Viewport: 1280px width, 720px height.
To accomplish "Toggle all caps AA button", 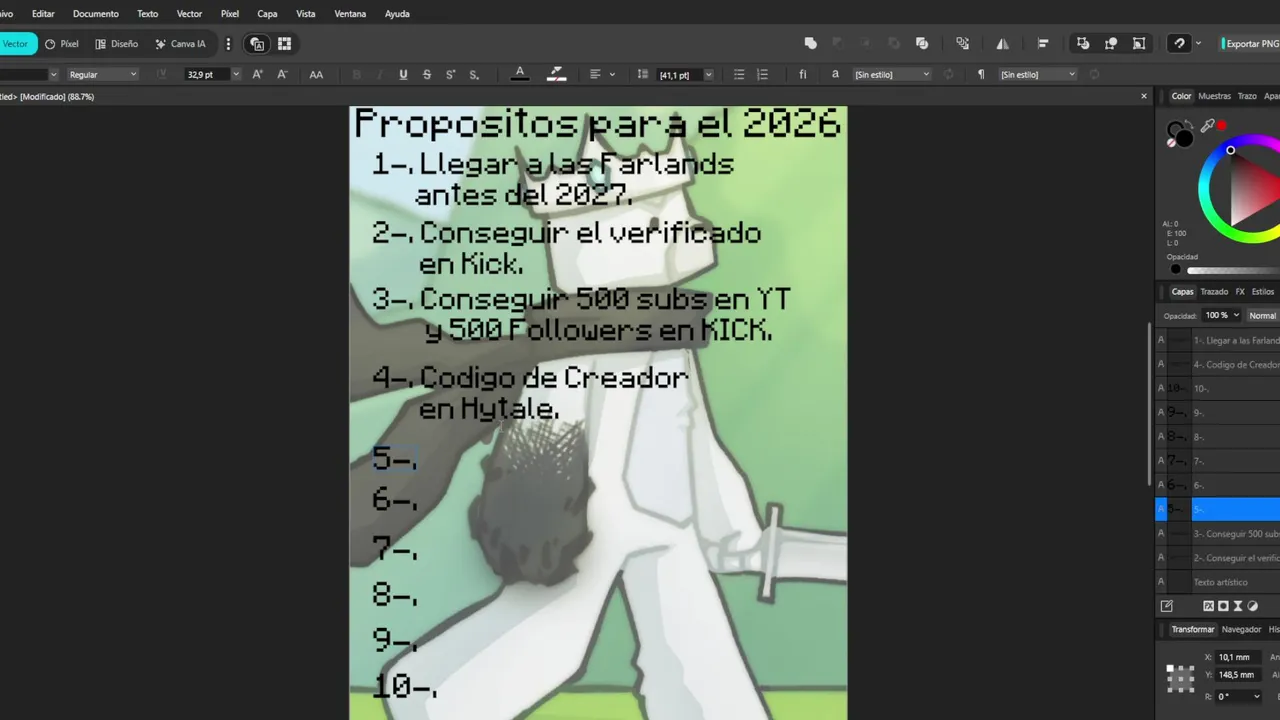I will [316, 74].
